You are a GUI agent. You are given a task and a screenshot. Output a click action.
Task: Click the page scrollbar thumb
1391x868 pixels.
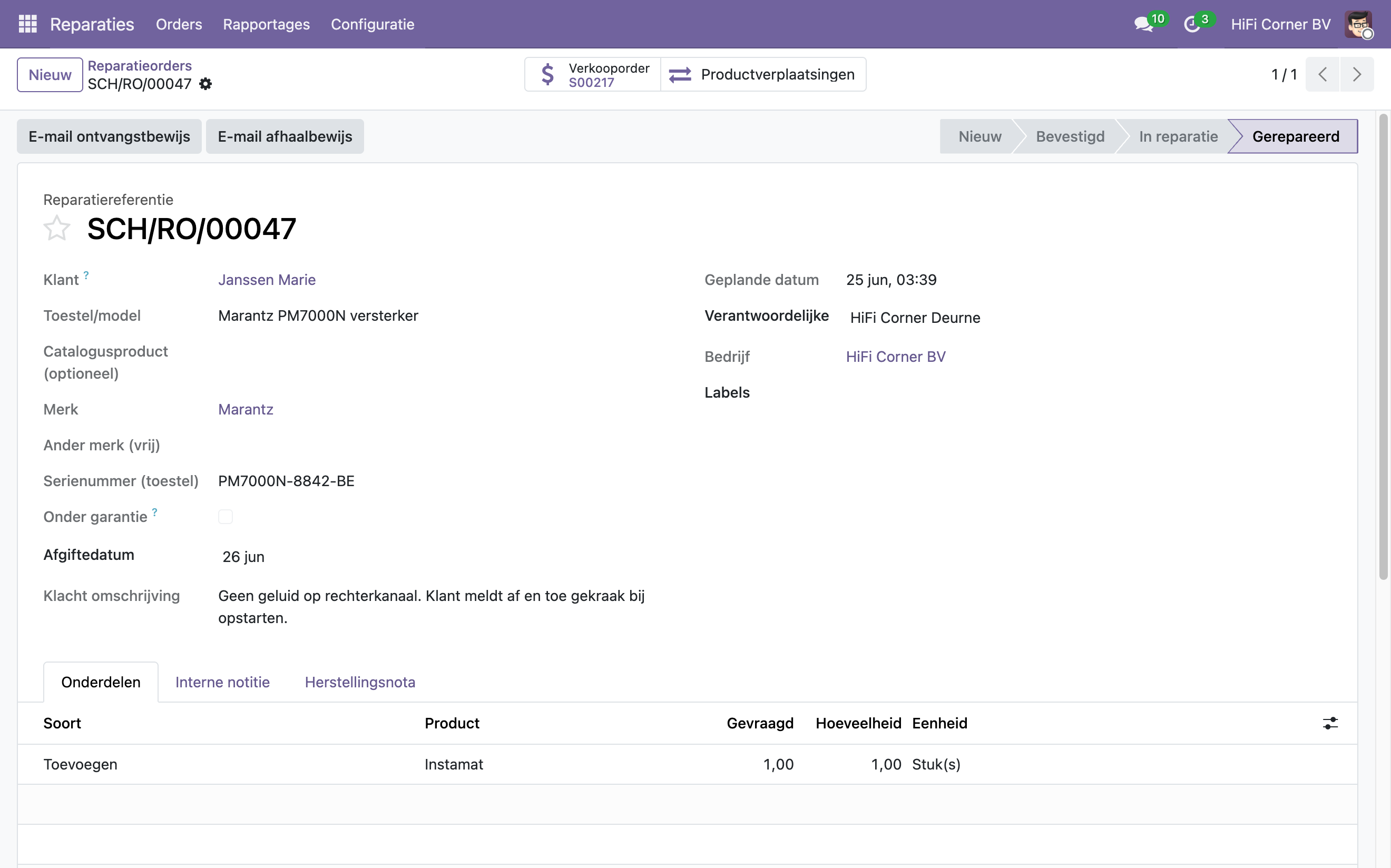[x=1384, y=347]
